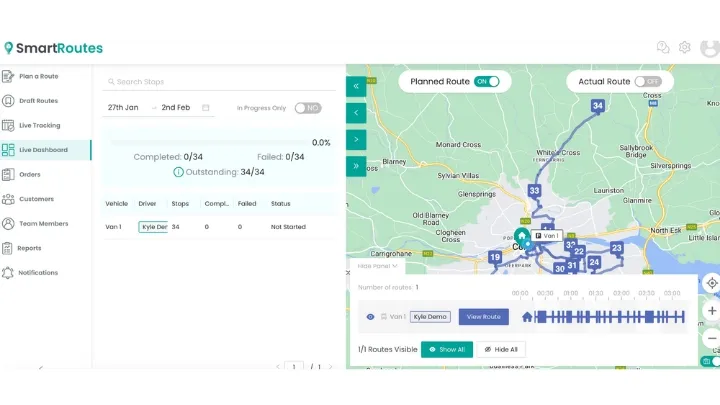Collapse the Hide Panel dropdown

click(x=377, y=266)
